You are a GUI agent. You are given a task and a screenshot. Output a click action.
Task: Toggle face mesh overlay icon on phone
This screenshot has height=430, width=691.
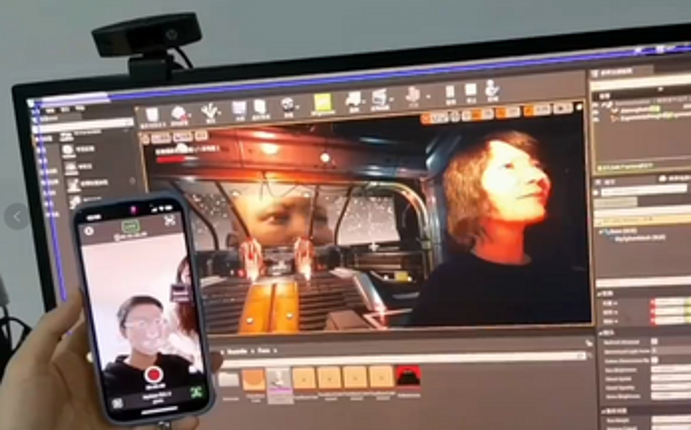[x=170, y=220]
